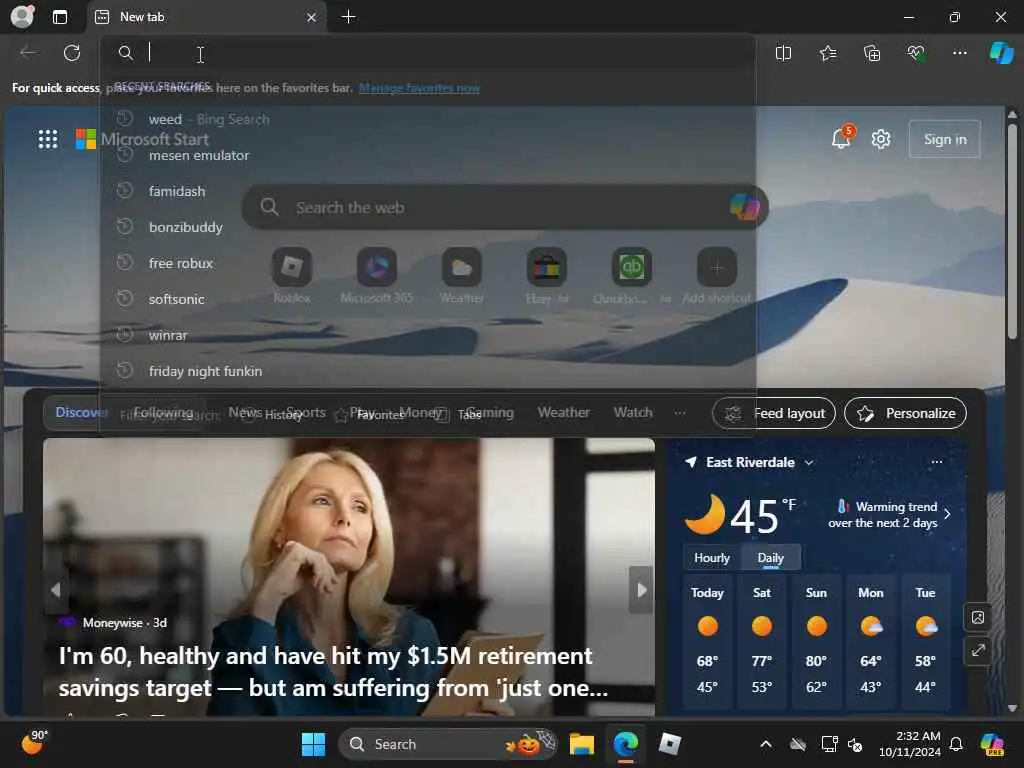Click the Feed layout button

774,413
